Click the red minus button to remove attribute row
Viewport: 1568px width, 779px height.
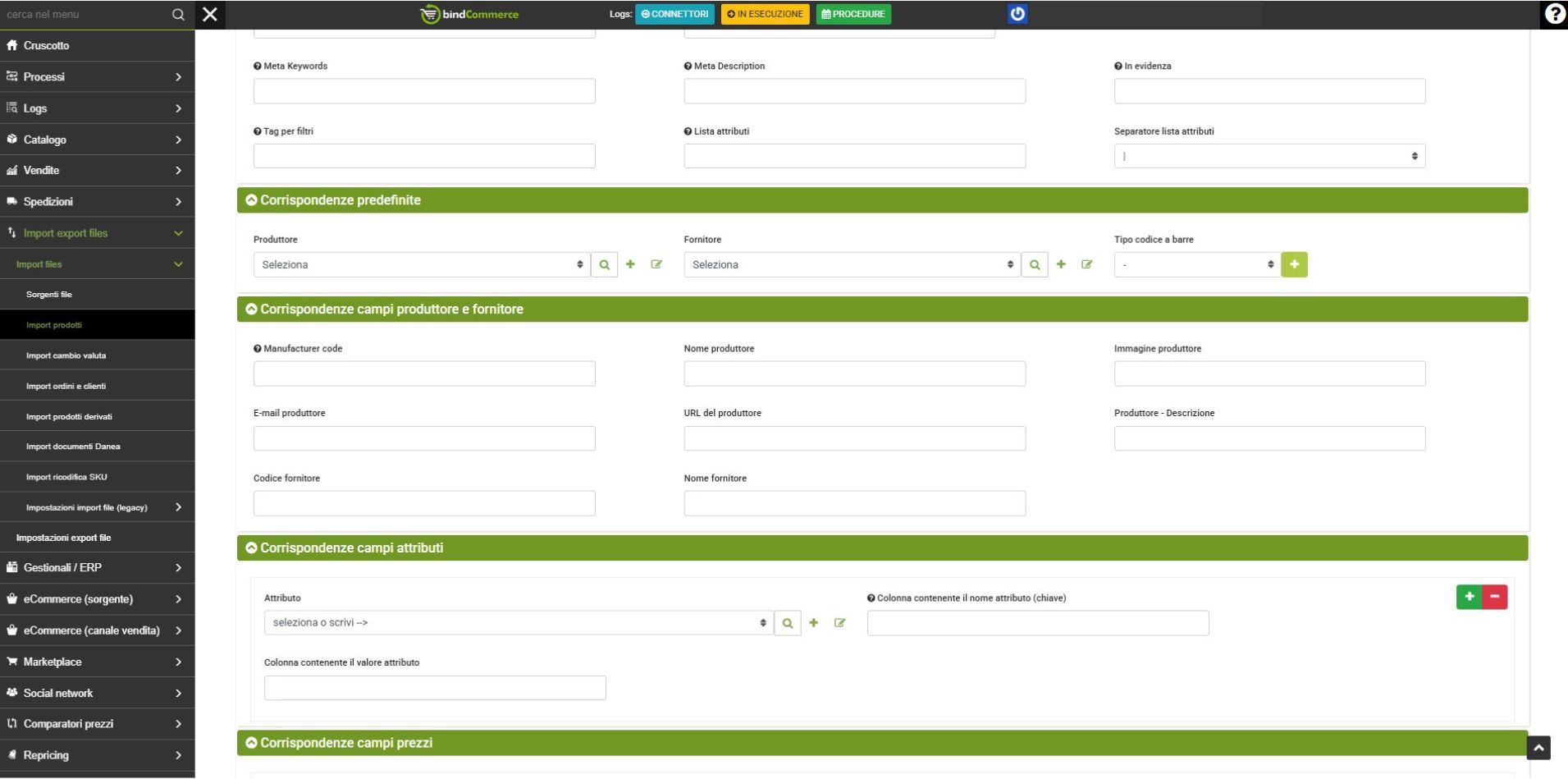[x=1495, y=597]
